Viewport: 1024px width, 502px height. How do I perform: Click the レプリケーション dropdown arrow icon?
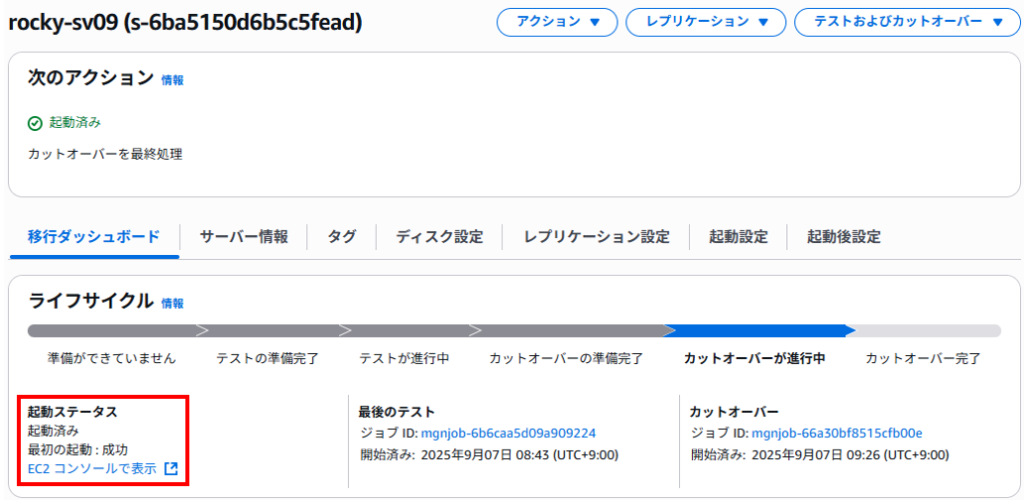tap(763, 22)
